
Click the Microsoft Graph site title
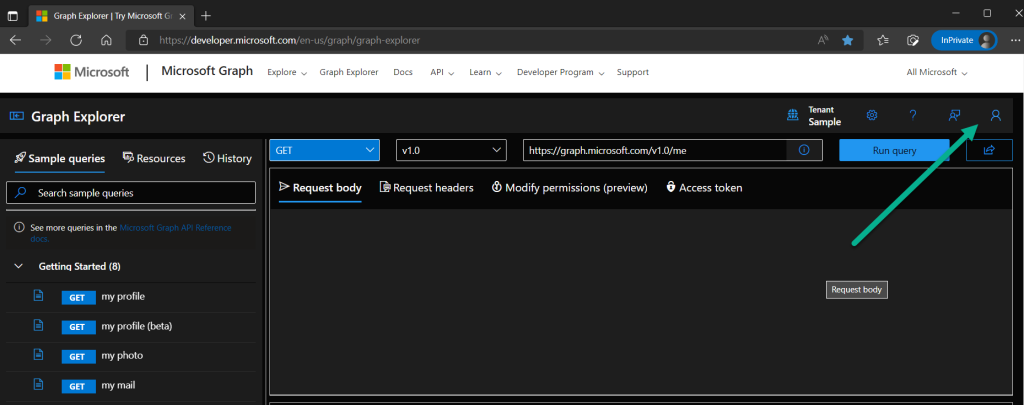click(x=207, y=71)
